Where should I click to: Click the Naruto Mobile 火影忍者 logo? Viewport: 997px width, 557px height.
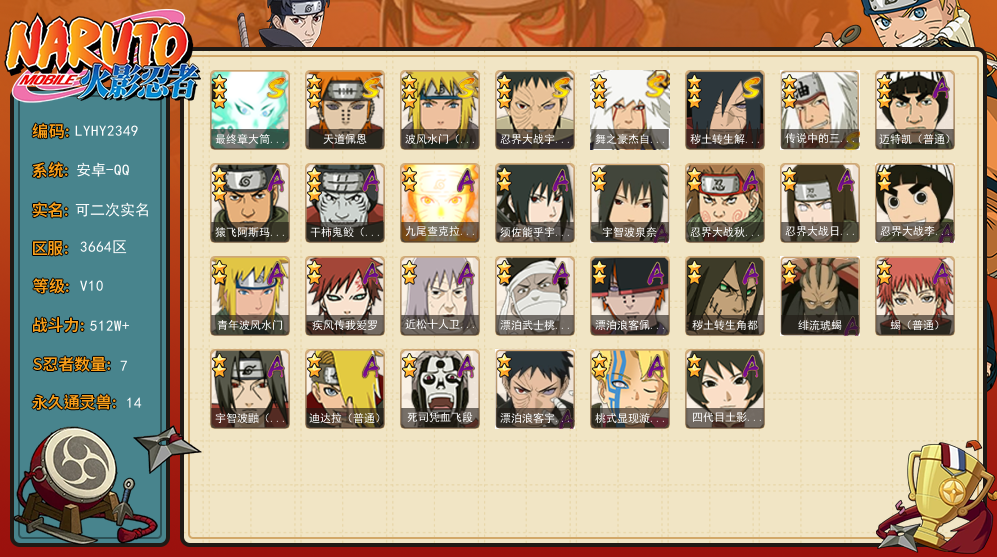(x=100, y=57)
